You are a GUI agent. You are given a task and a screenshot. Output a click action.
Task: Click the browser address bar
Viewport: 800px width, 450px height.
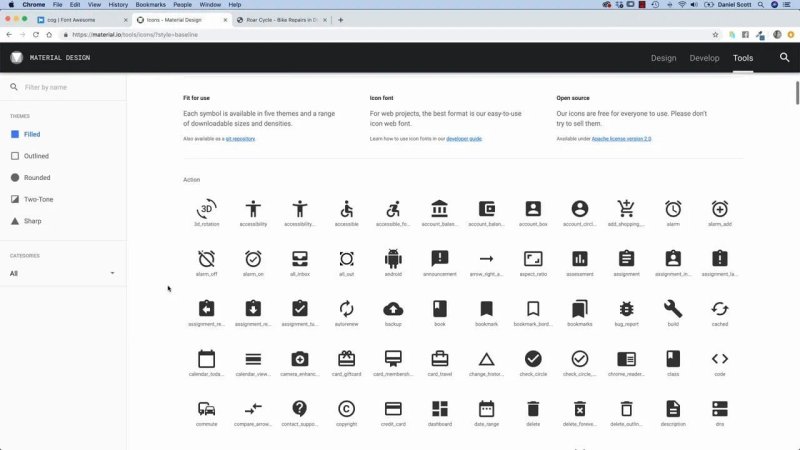click(388, 35)
